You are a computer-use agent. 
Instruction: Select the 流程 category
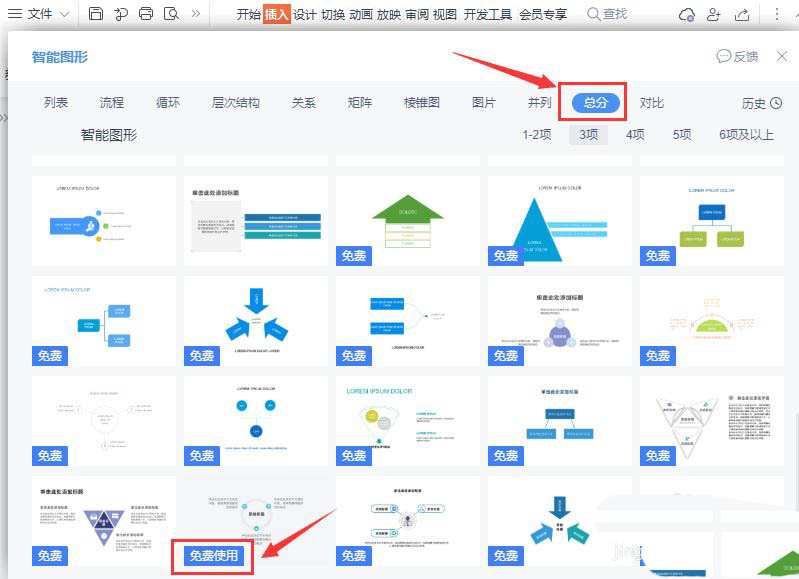coord(112,102)
